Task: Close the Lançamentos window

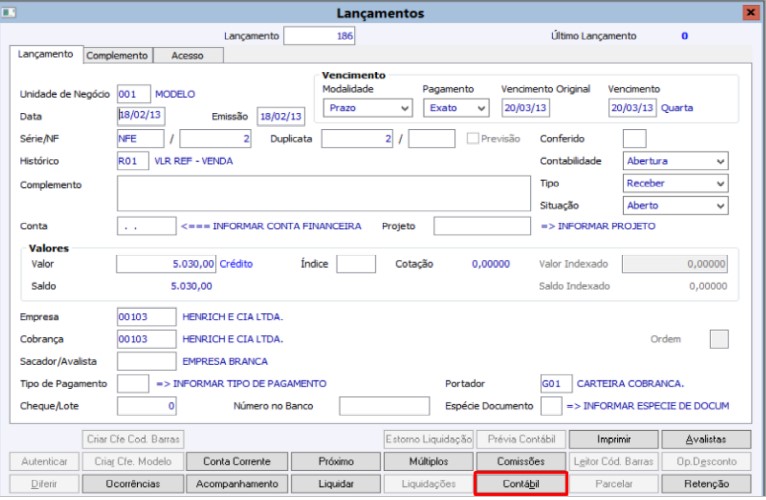Action: [750, 12]
